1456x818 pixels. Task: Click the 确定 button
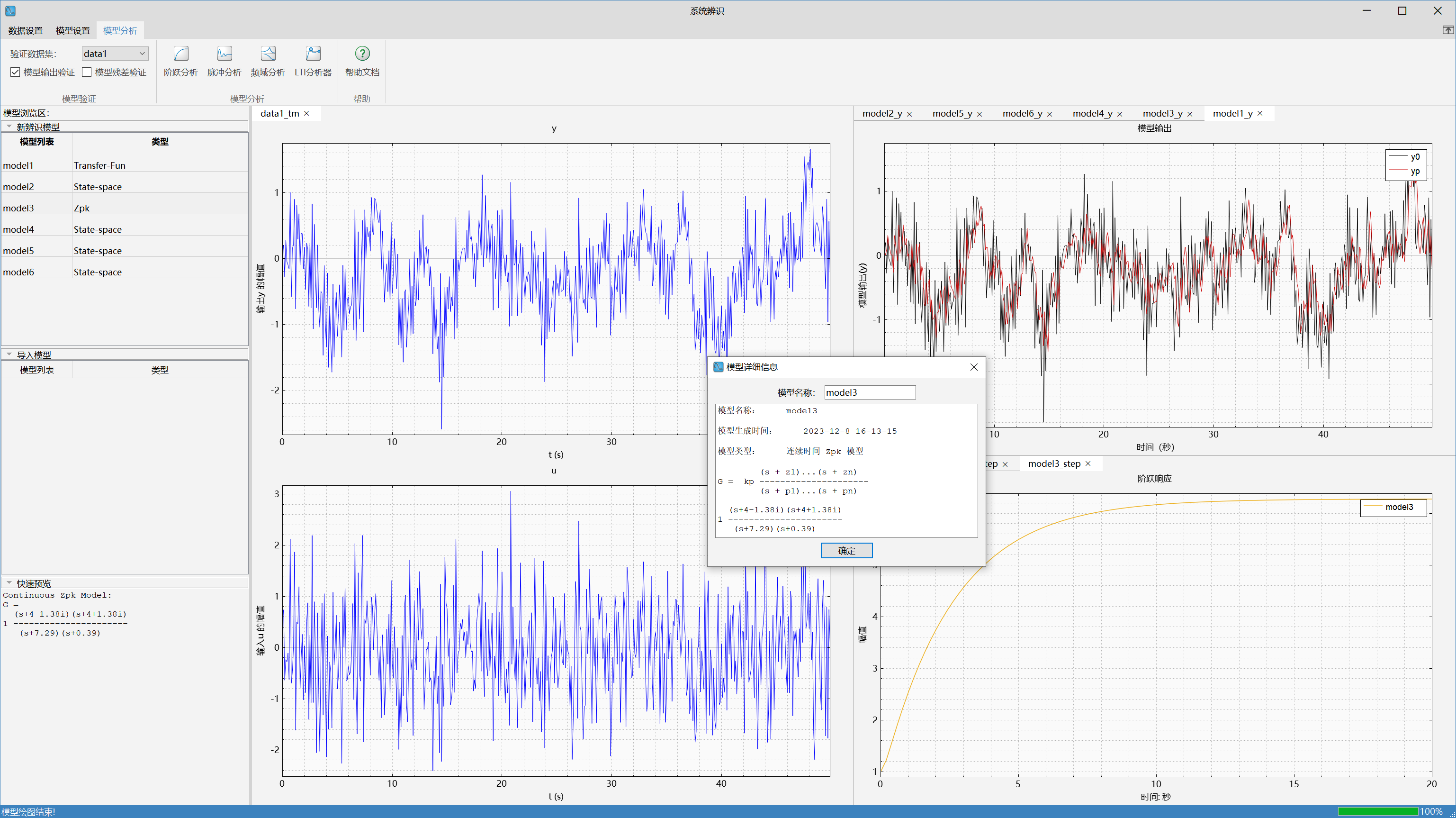point(846,550)
